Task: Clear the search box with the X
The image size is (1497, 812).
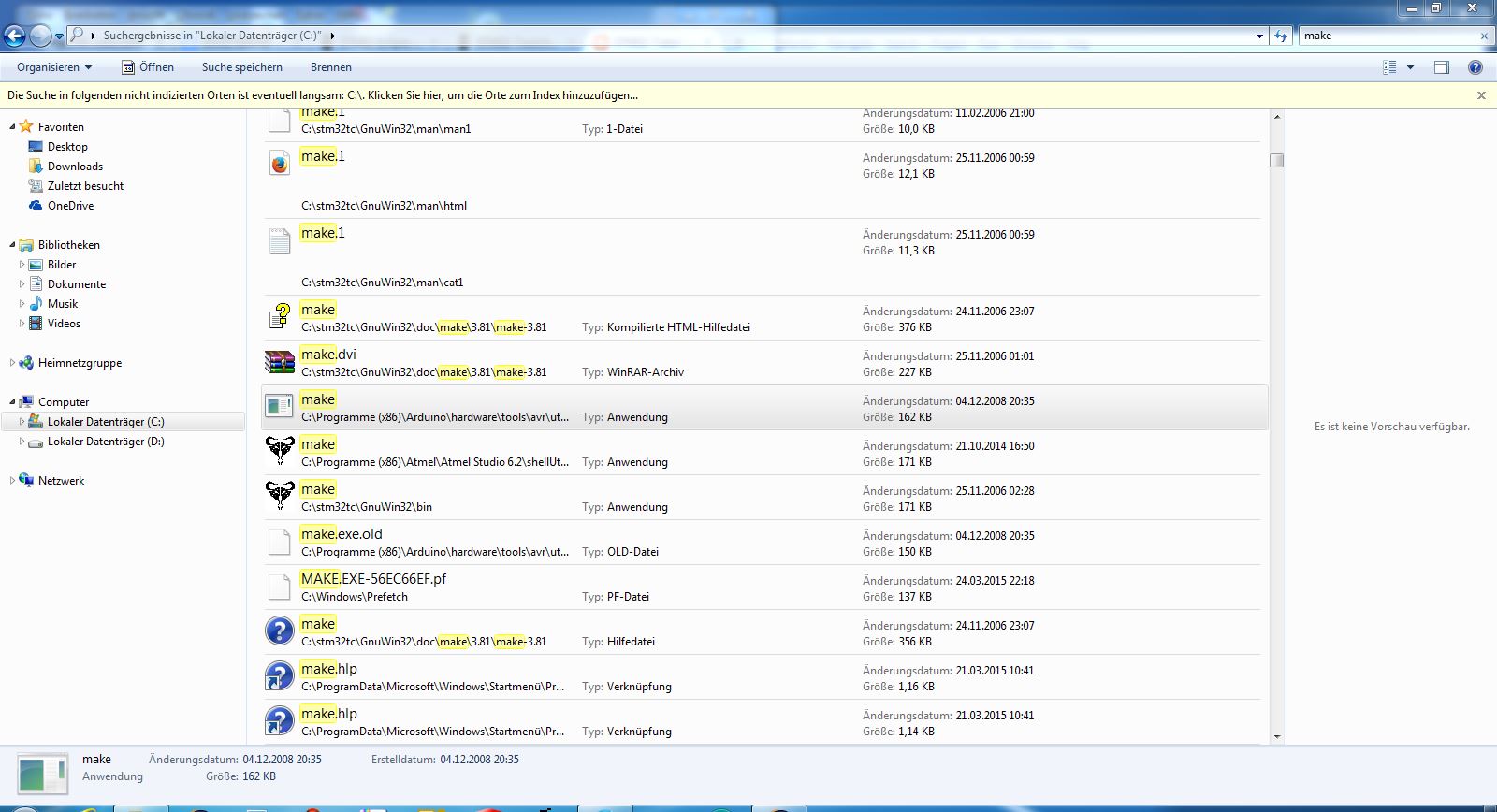Action: coord(1483,36)
